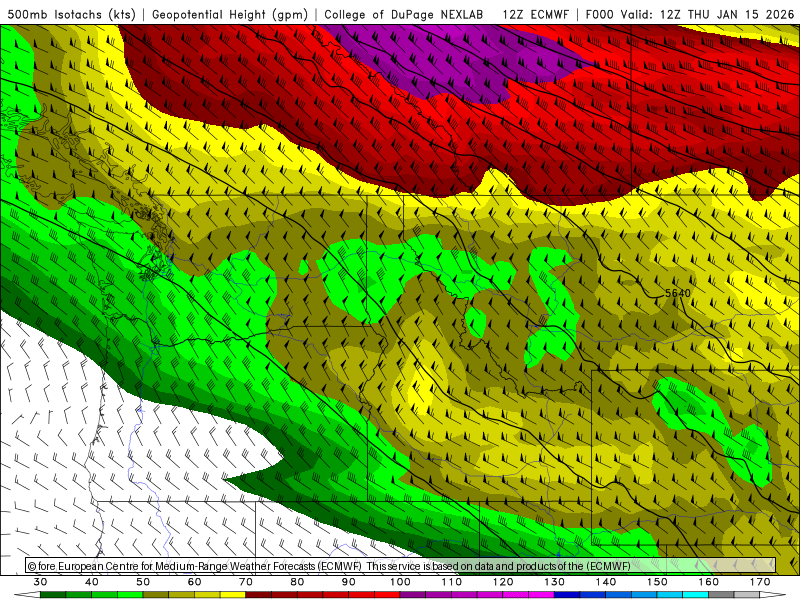Screen dimensions: 800x600
Task: Click the 110 value on the legend
Action: [452, 582]
